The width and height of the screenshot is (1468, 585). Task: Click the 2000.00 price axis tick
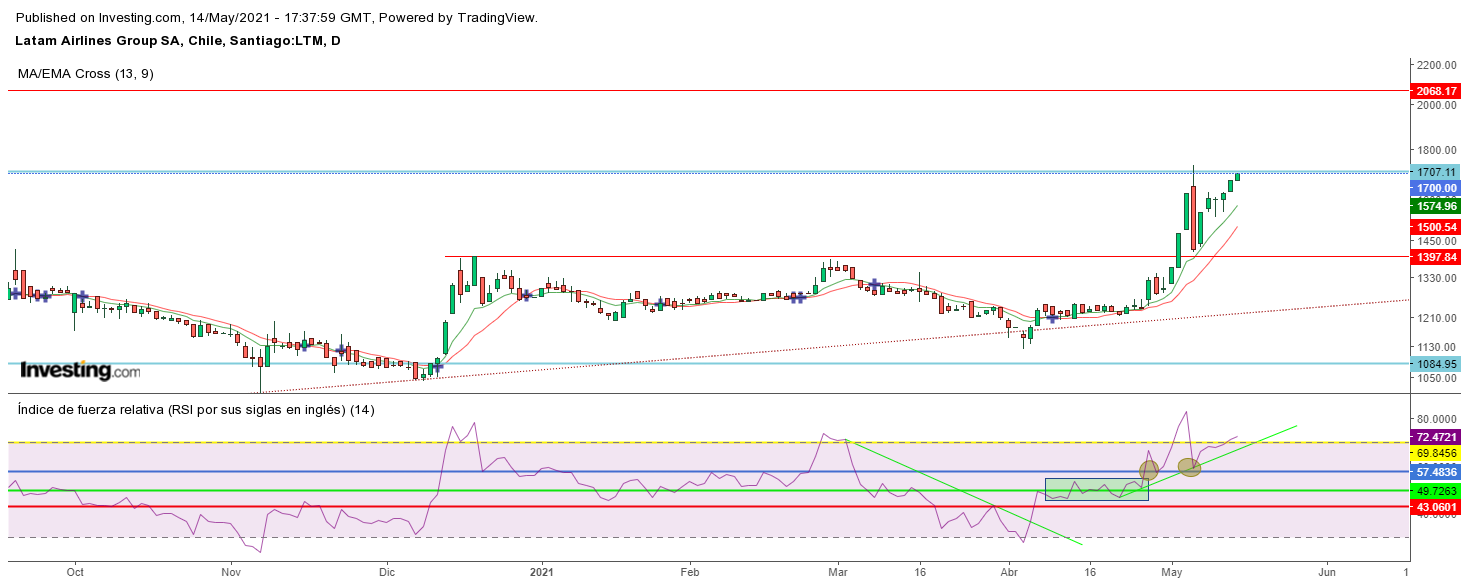pos(1435,105)
